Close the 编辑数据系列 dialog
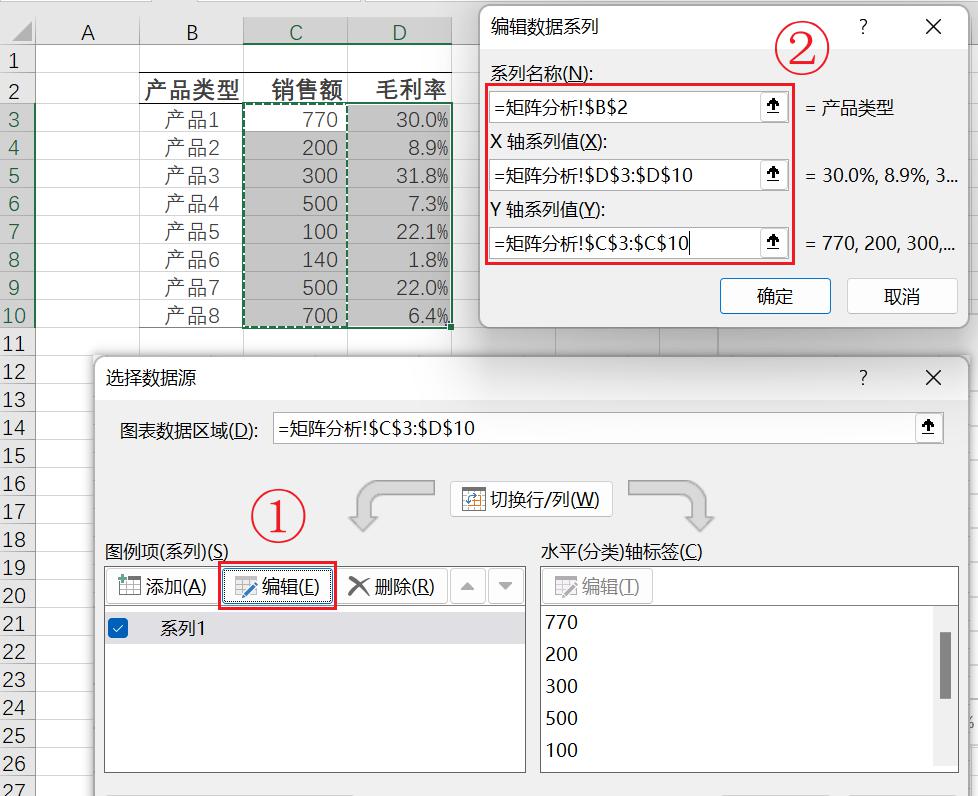Image resolution: width=978 pixels, height=796 pixels. pos(934,27)
